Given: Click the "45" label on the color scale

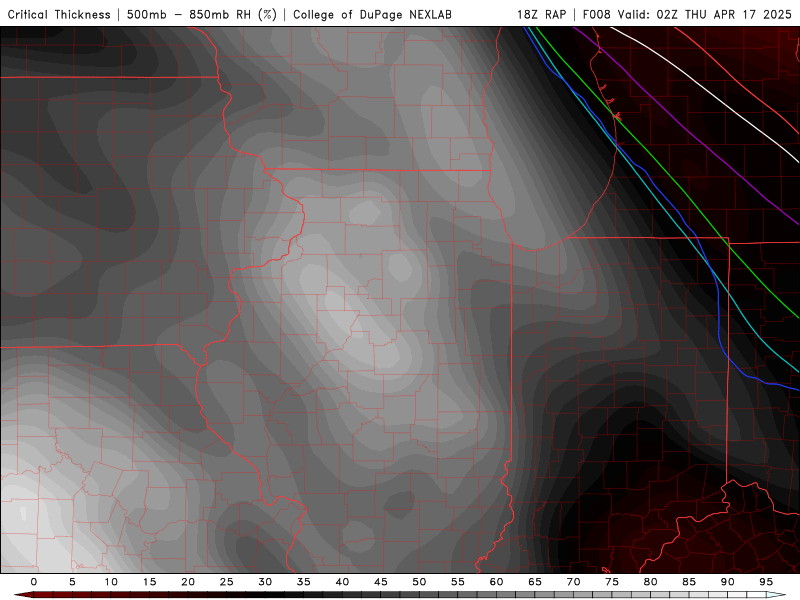Looking at the screenshot, I should point(381,582).
